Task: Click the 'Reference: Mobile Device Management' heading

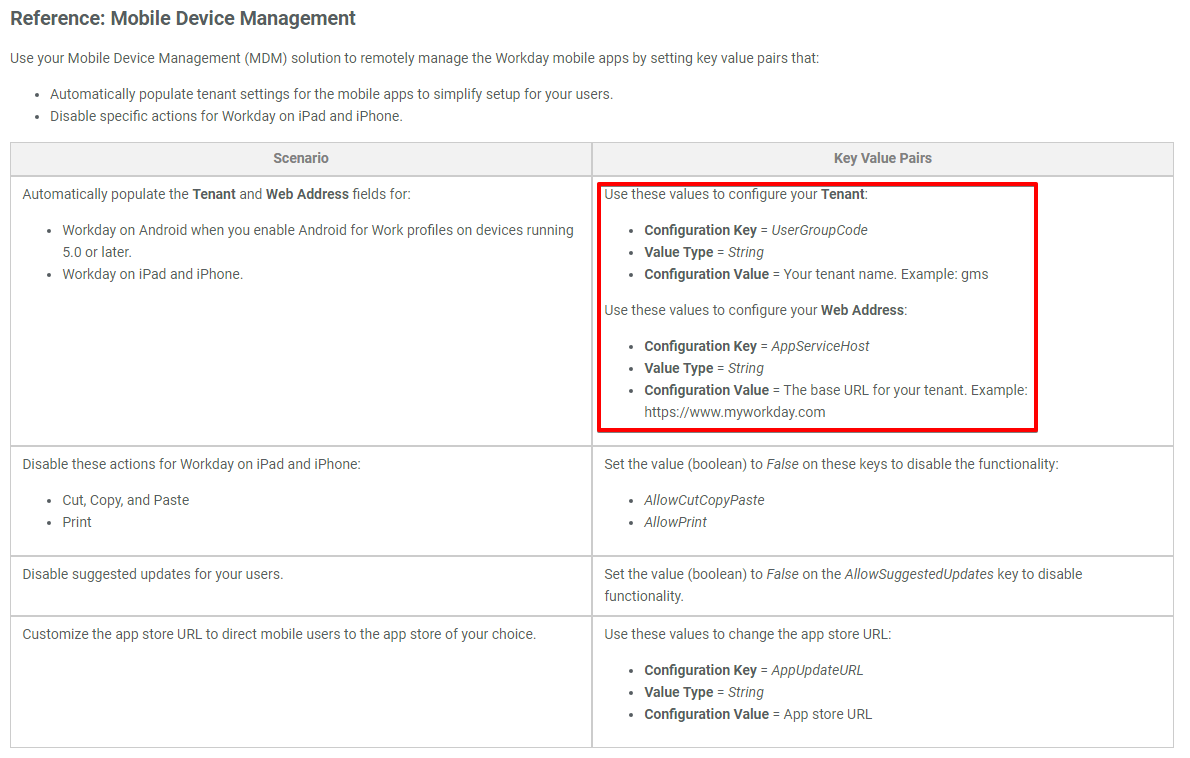Action: [x=182, y=18]
